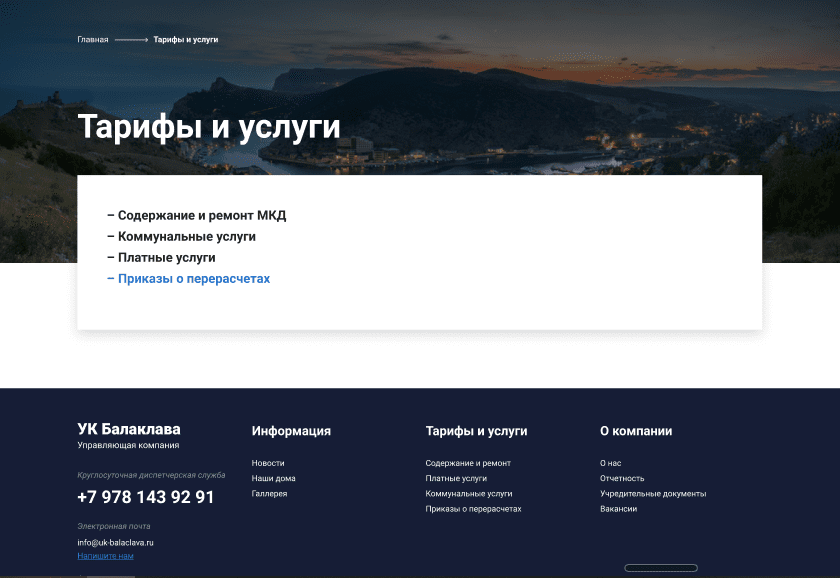This screenshot has height=578, width=840.
Task: Click email info@uk-balaclava.ru
Action: (115, 542)
